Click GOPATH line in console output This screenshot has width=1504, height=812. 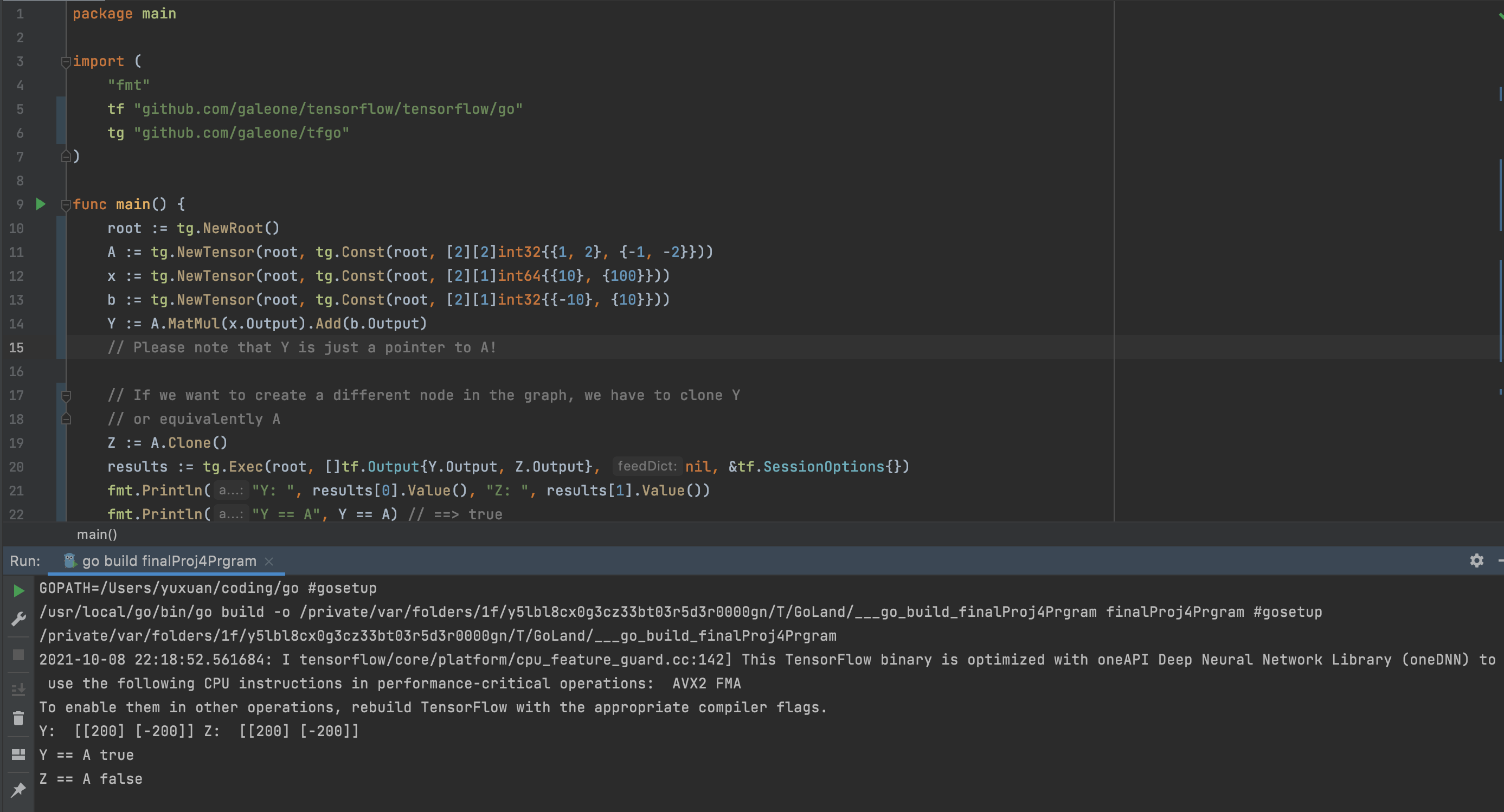pyautogui.click(x=208, y=588)
